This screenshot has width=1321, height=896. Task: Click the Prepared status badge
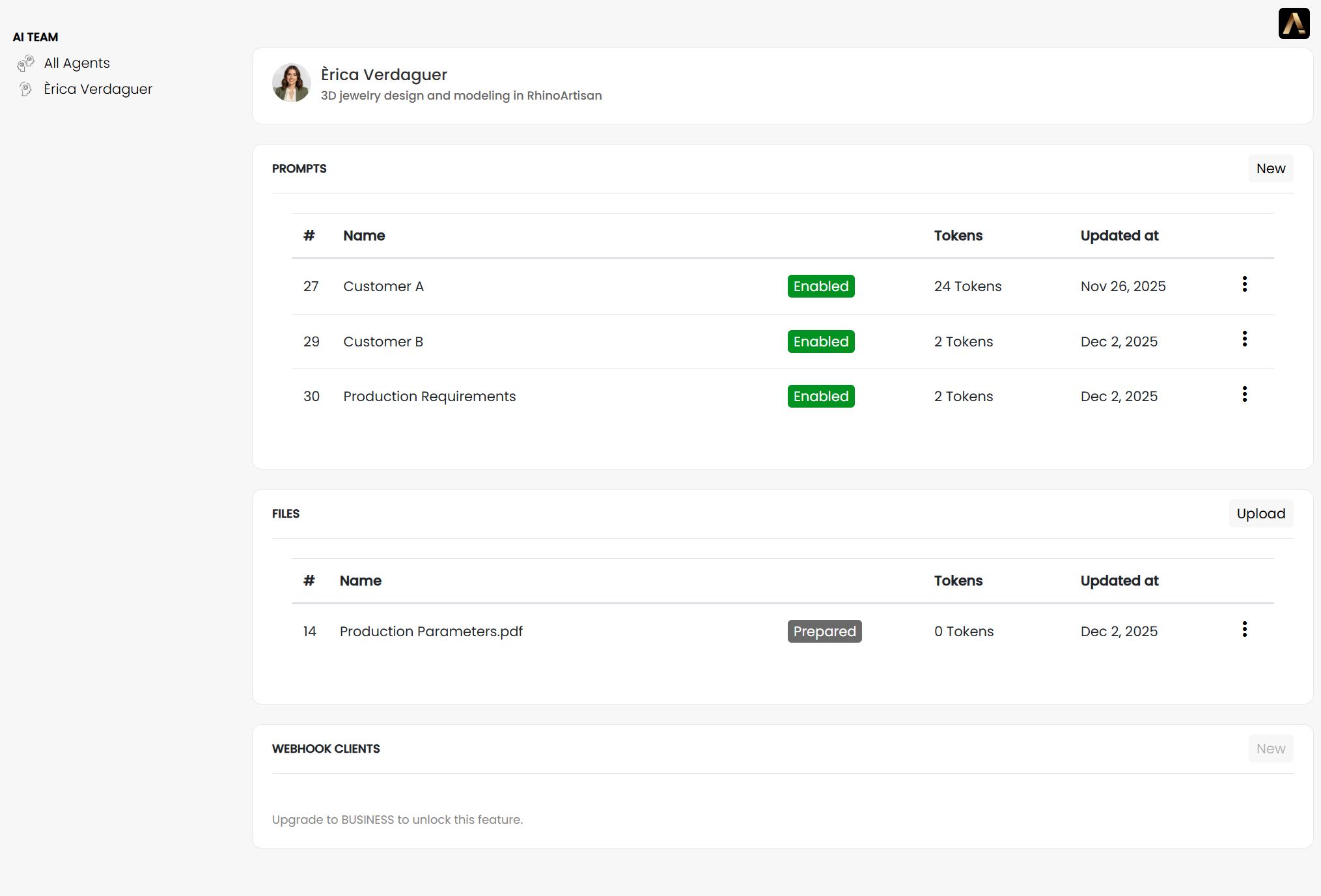click(x=824, y=632)
